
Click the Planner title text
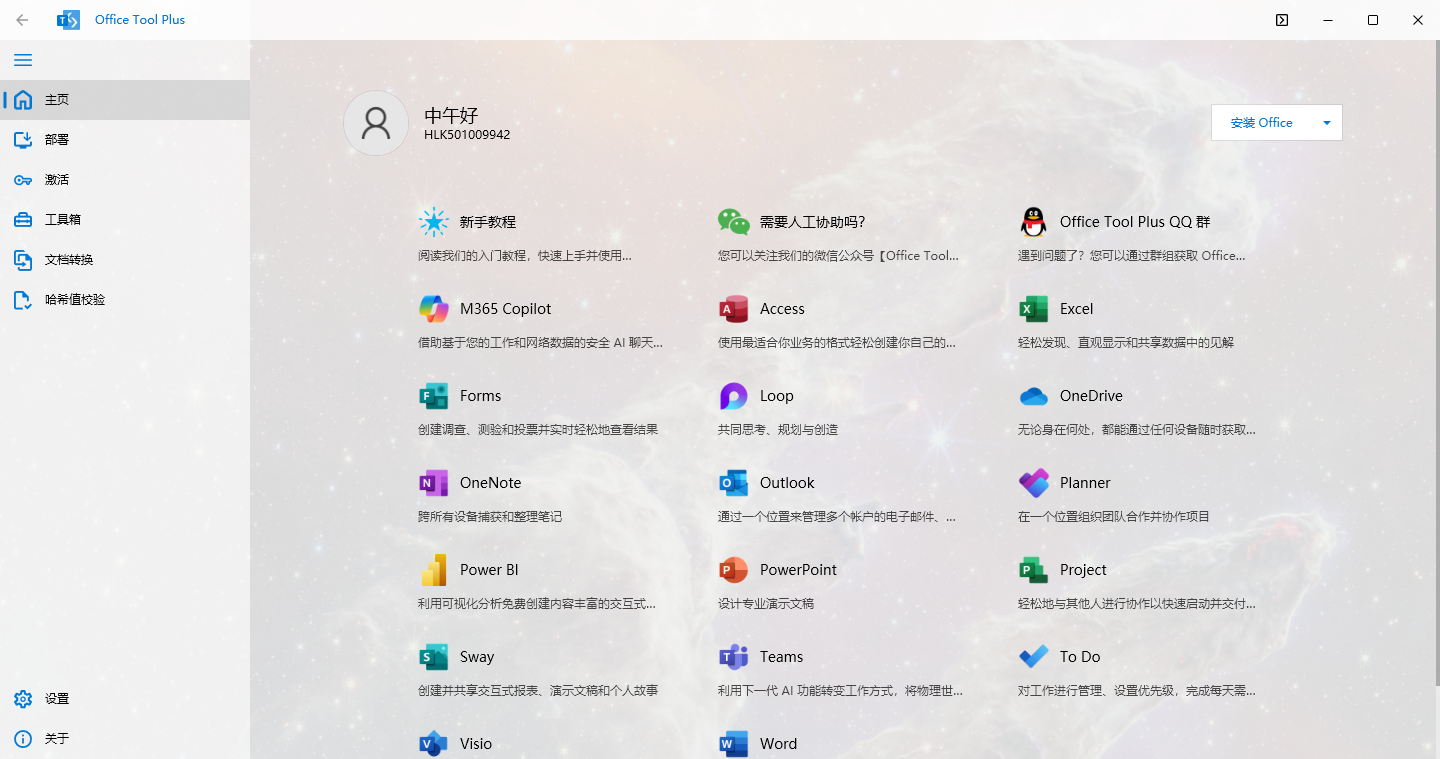click(1085, 483)
